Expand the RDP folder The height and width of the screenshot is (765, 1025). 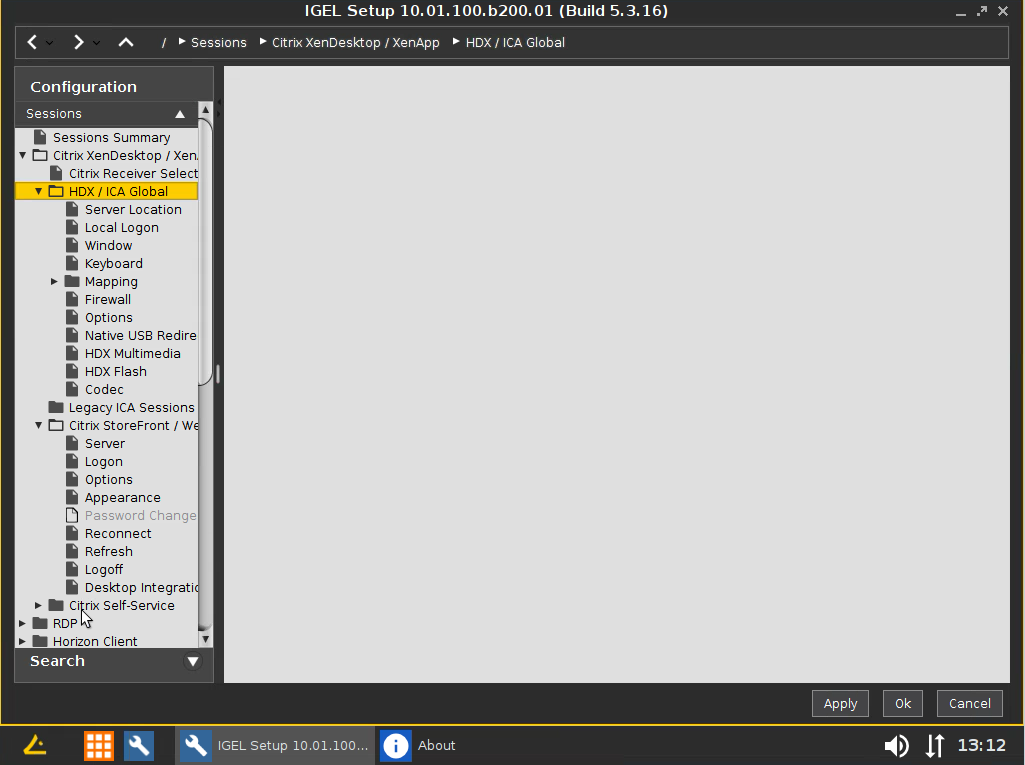click(x=23, y=623)
